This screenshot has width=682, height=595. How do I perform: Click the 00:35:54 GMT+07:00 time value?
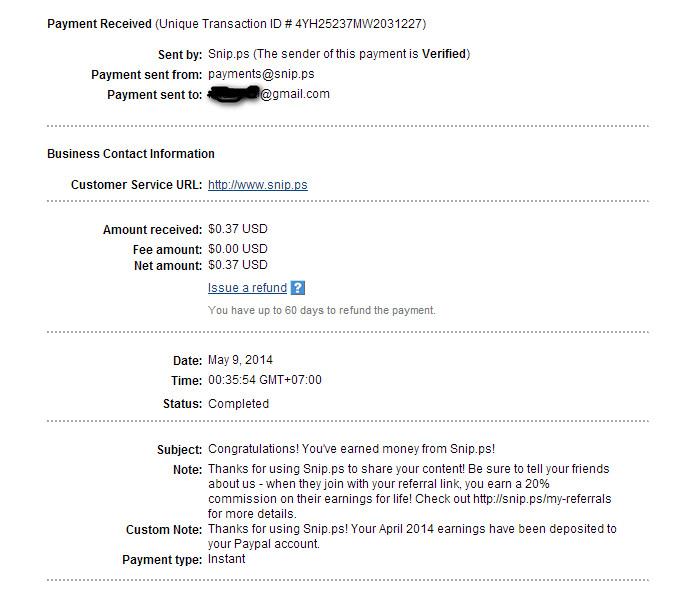click(x=265, y=380)
